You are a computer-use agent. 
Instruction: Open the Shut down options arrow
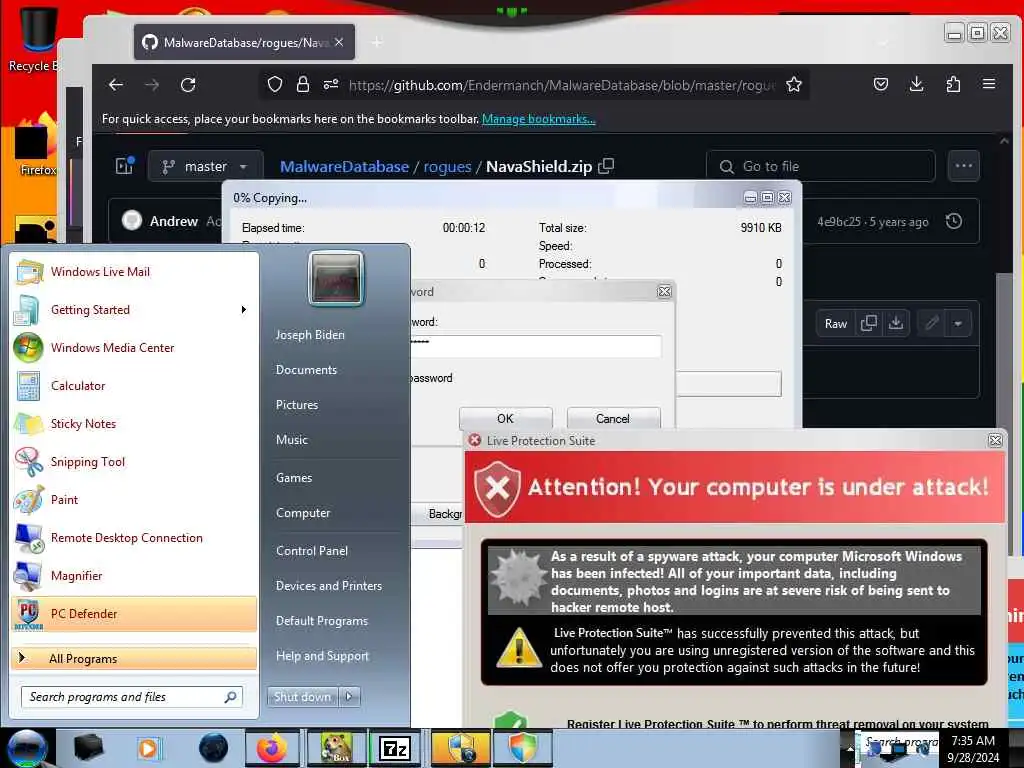click(349, 697)
